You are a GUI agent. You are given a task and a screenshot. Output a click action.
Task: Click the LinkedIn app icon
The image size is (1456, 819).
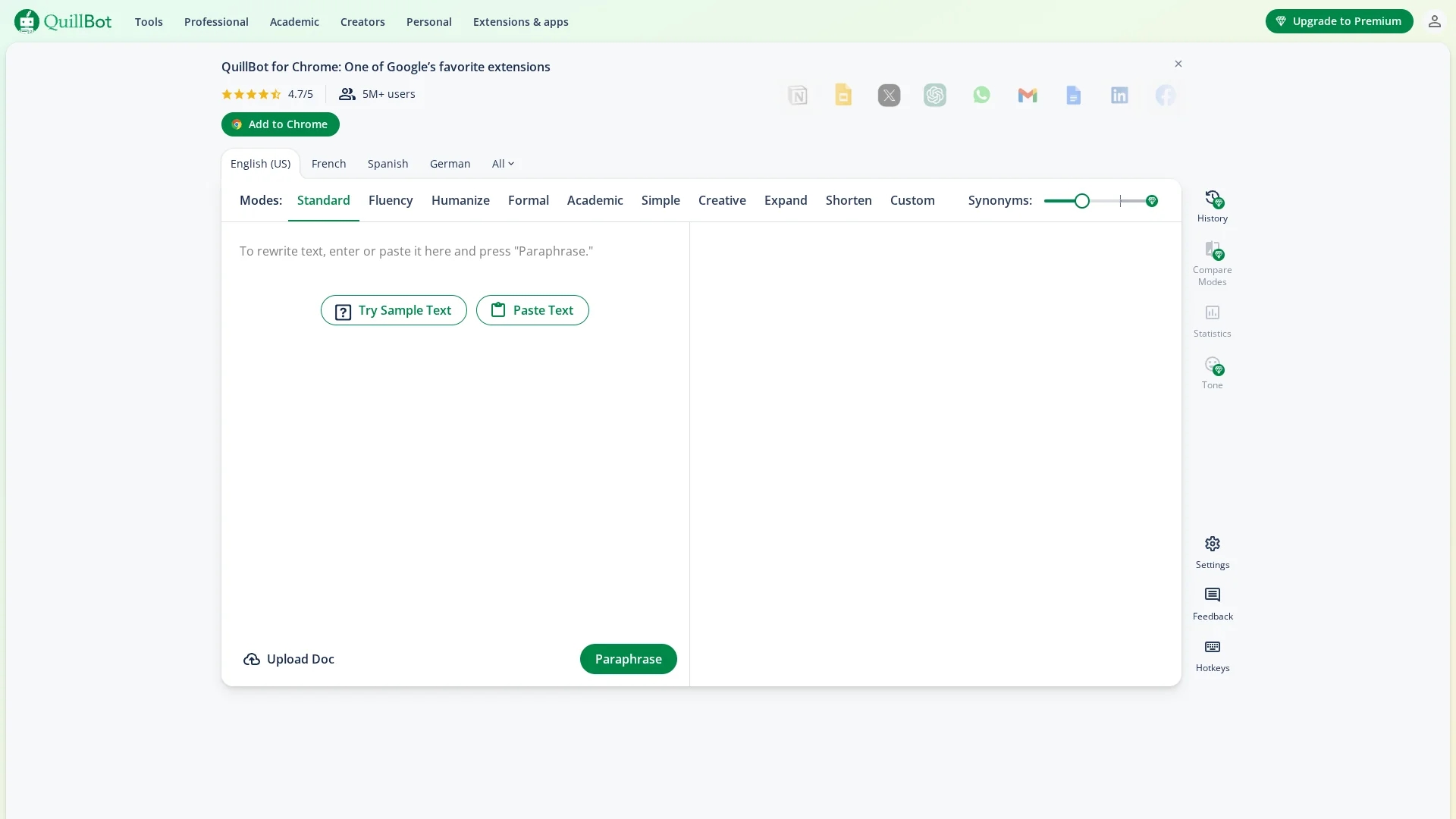coord(1120,96)
